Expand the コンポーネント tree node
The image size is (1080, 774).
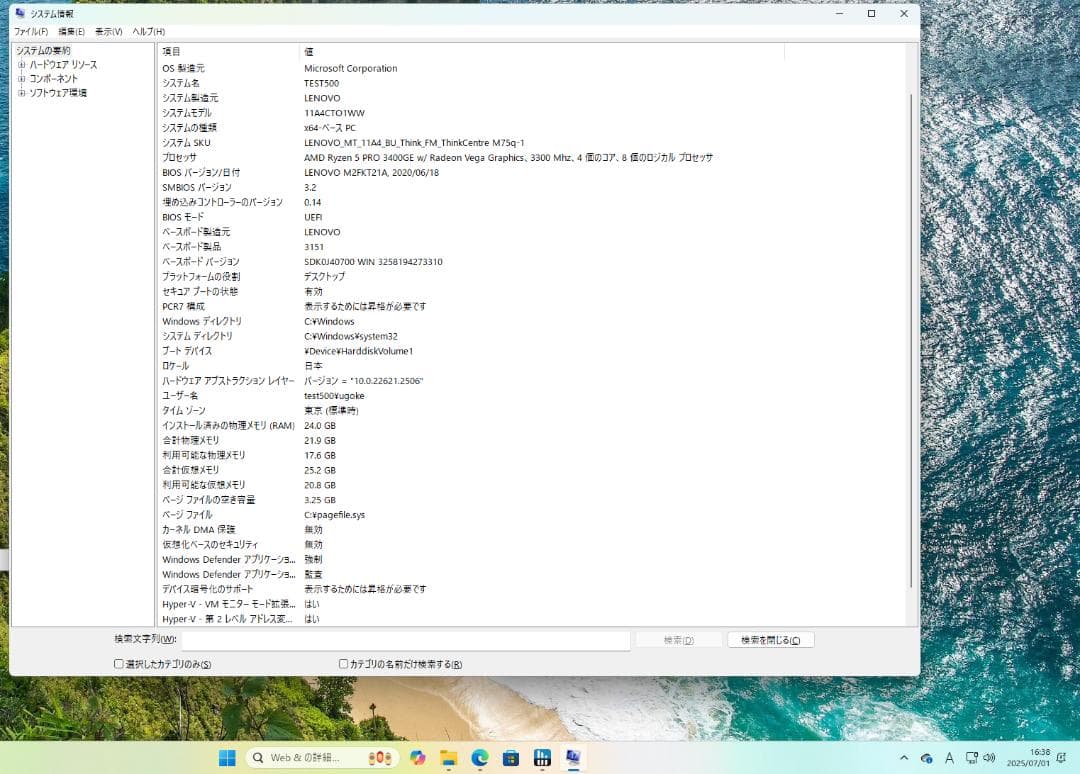pyautogui.click(x=21, y=78)
